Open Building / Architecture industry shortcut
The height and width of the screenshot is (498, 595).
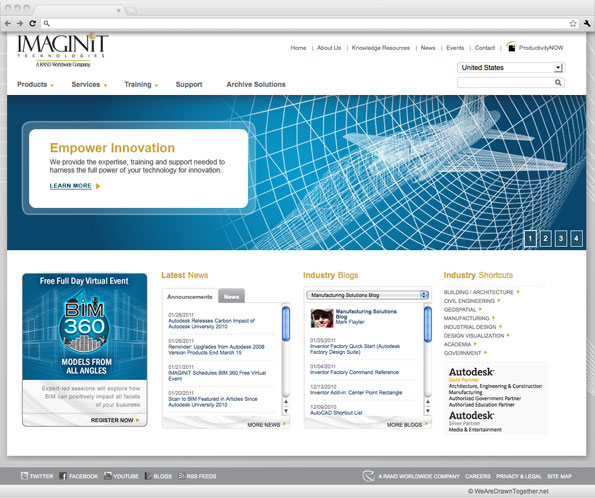click(479, 292)
